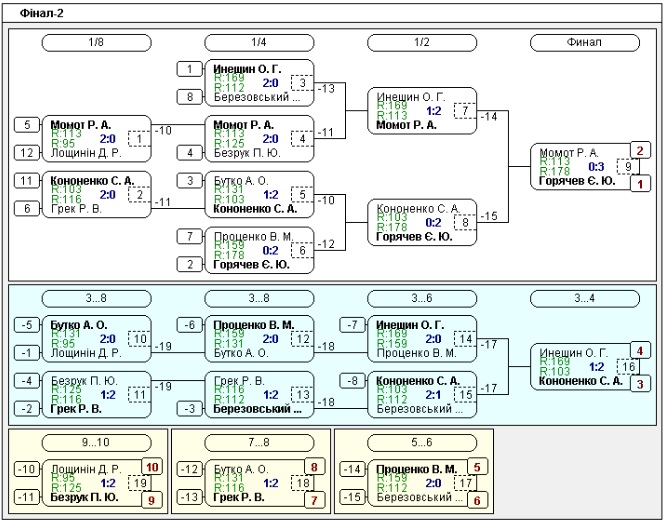The height and width of the screenshot is (521, 664).
Task: Click the 0:3 score in the final
Action: tap(596, 167)
